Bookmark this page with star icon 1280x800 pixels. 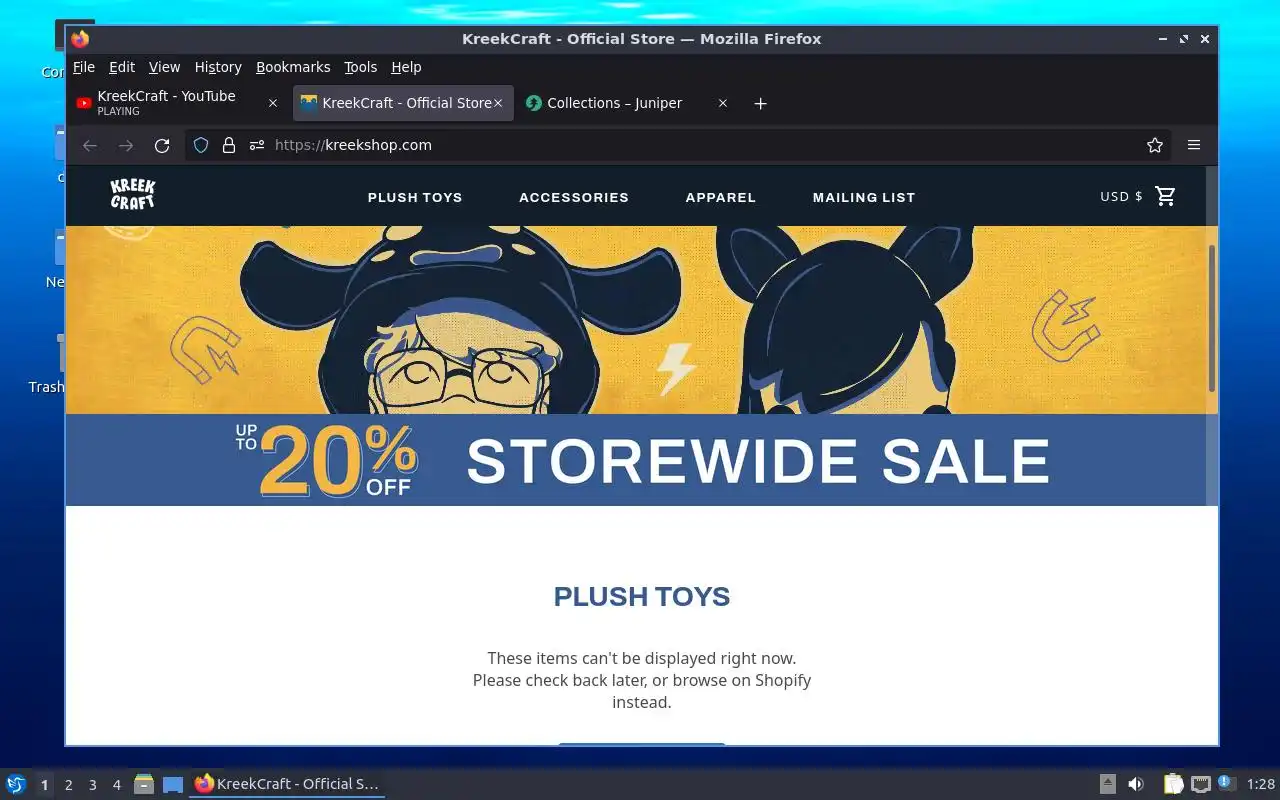tap(1155, 145)
